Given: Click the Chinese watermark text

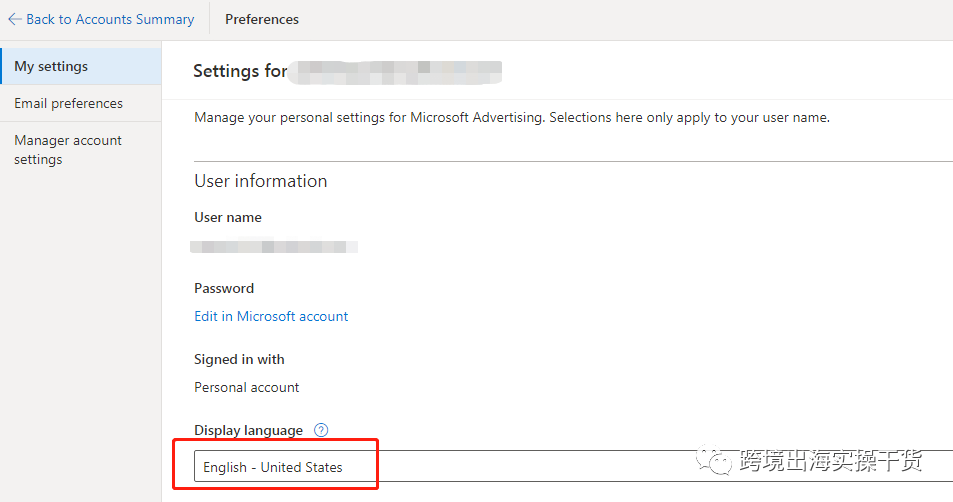Looking at the screenshot, I should click(830, 461).
